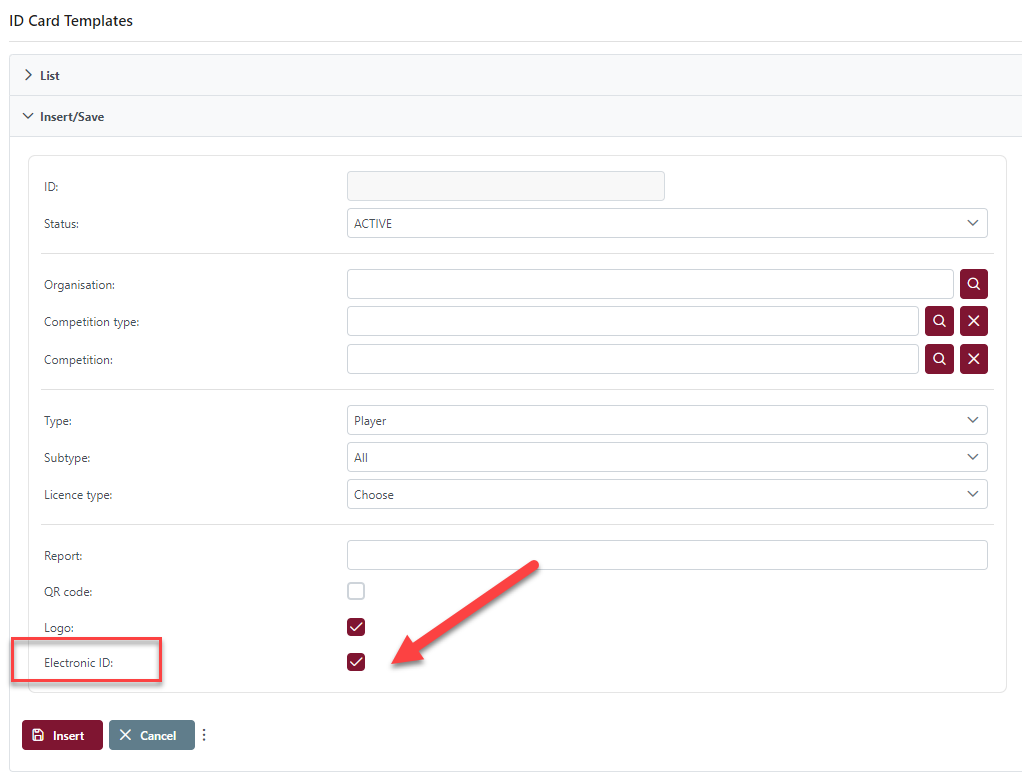Click the Competition input field
Screen dimensions: 1022x775
click(632, 359)
